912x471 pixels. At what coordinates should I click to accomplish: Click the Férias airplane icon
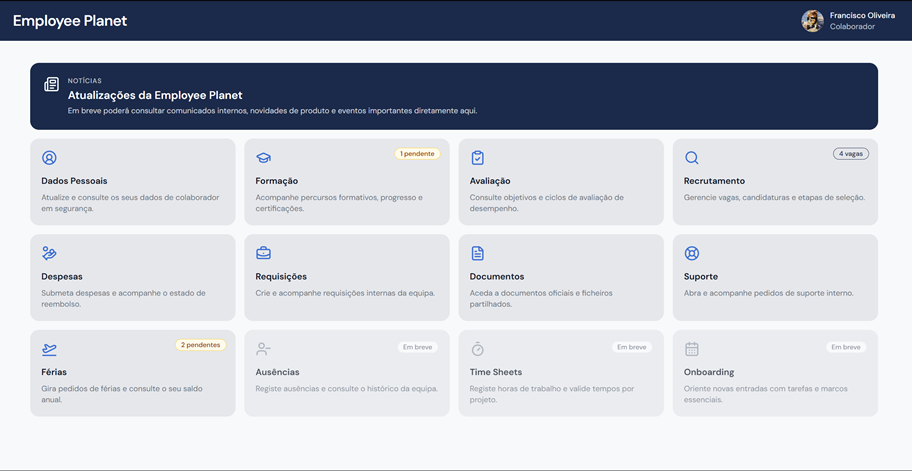49,349
